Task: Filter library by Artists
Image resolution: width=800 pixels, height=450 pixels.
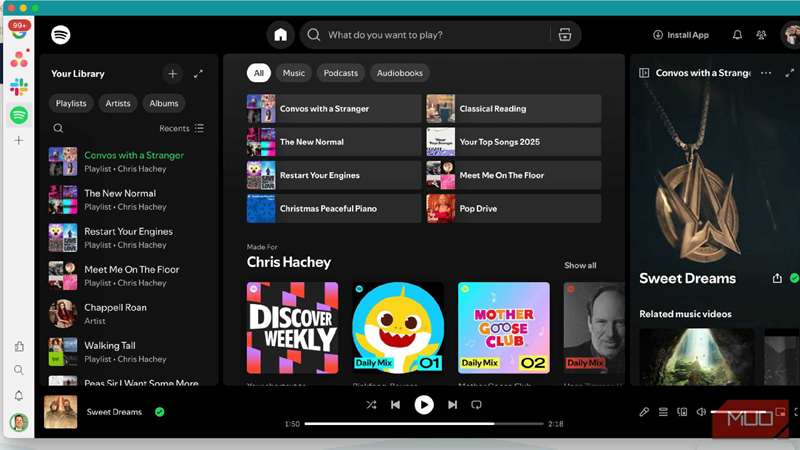Action: coord(118,103)
